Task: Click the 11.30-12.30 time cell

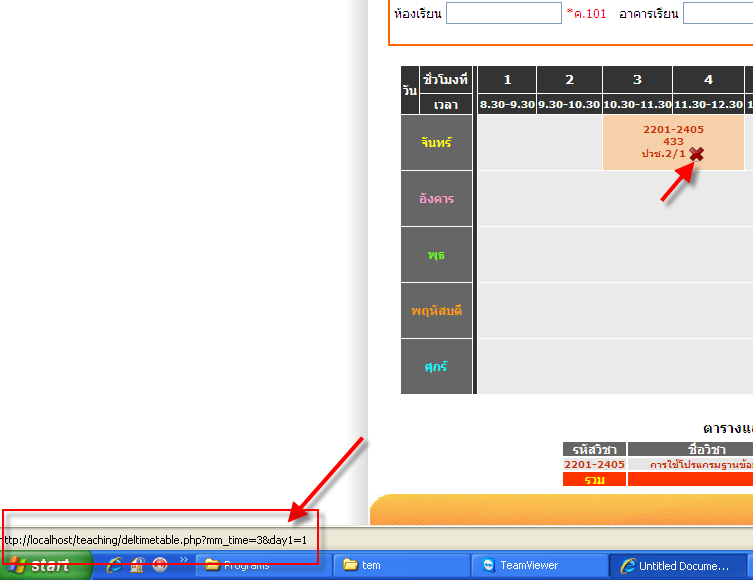Action: coord(708,104)
